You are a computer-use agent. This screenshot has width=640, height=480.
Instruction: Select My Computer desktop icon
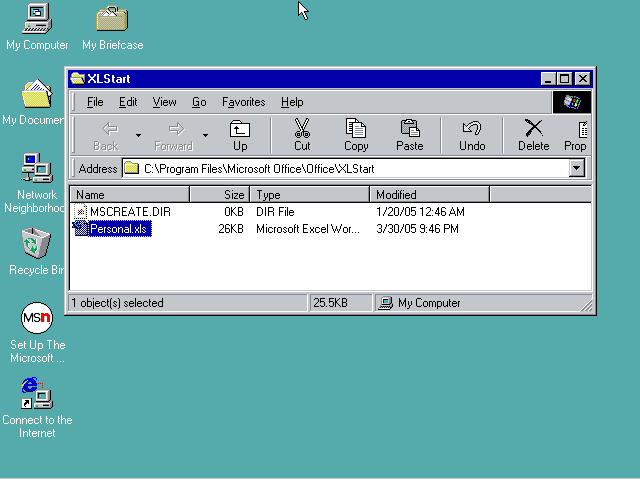[37, 27]
